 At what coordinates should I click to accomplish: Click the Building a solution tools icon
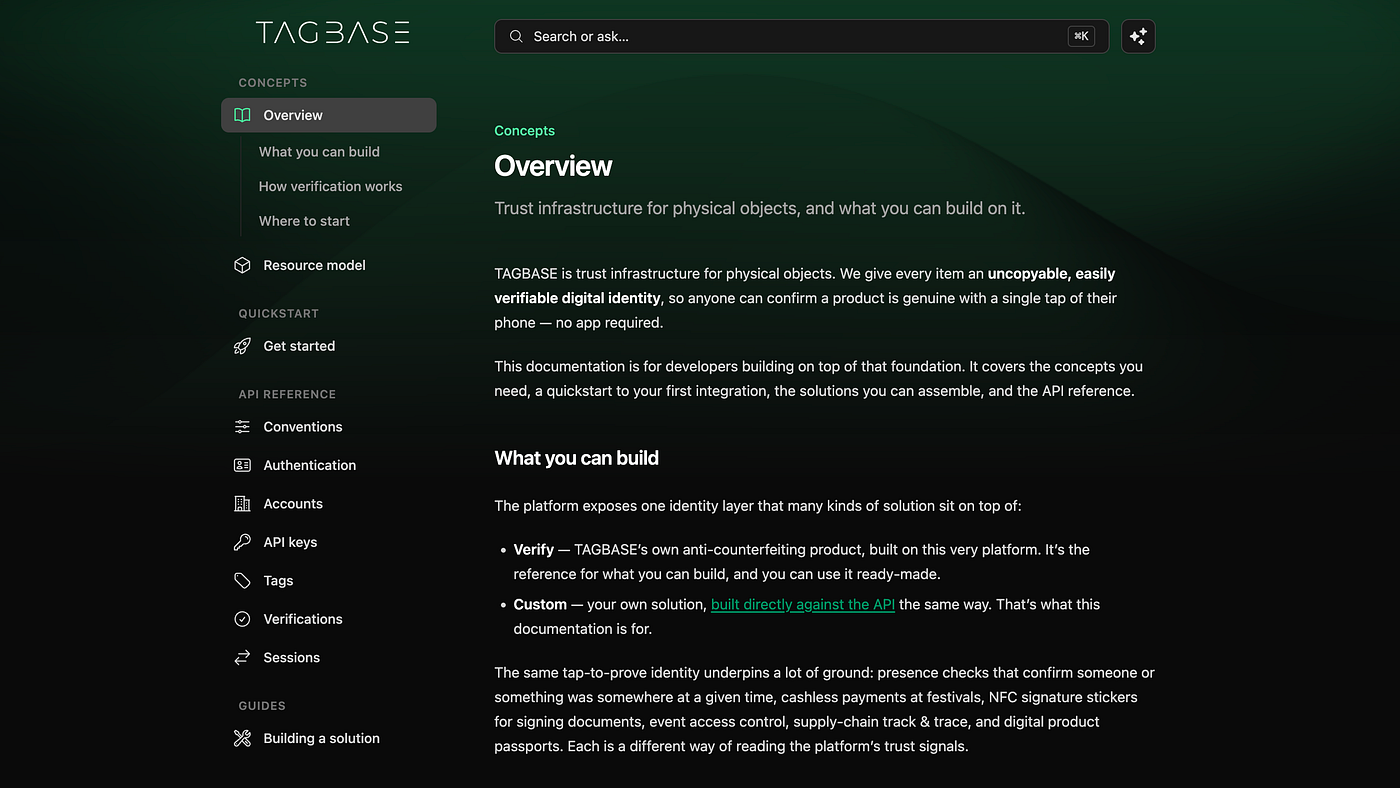point(242,739)
